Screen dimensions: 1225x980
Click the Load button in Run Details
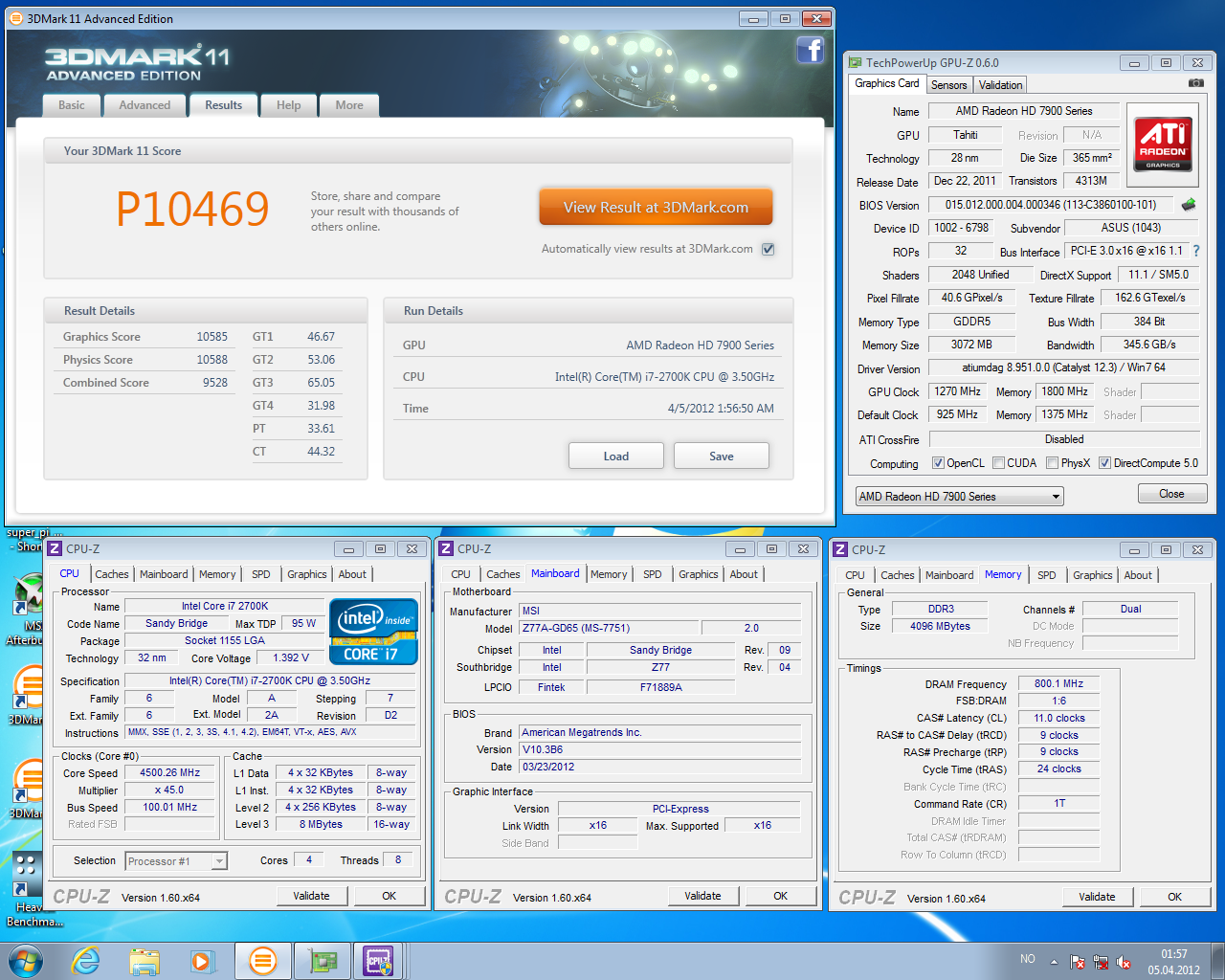pyautogui.click(x=616, y=457)
